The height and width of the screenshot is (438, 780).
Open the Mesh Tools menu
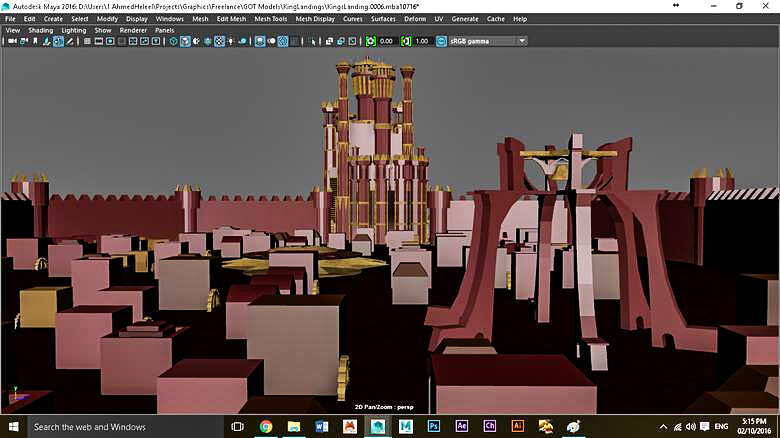click(x=273, y=19)
